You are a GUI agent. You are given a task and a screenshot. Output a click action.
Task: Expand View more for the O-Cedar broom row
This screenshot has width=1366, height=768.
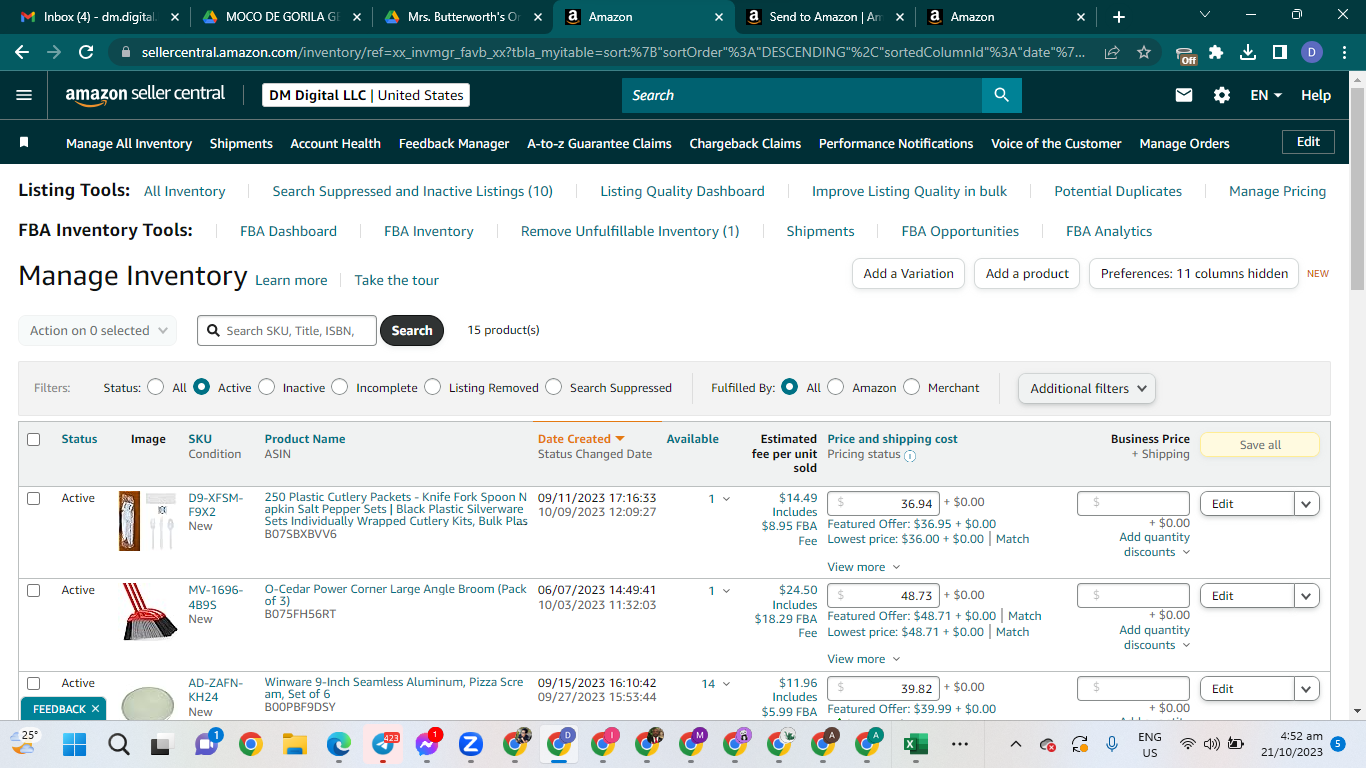tap(864, 659)
